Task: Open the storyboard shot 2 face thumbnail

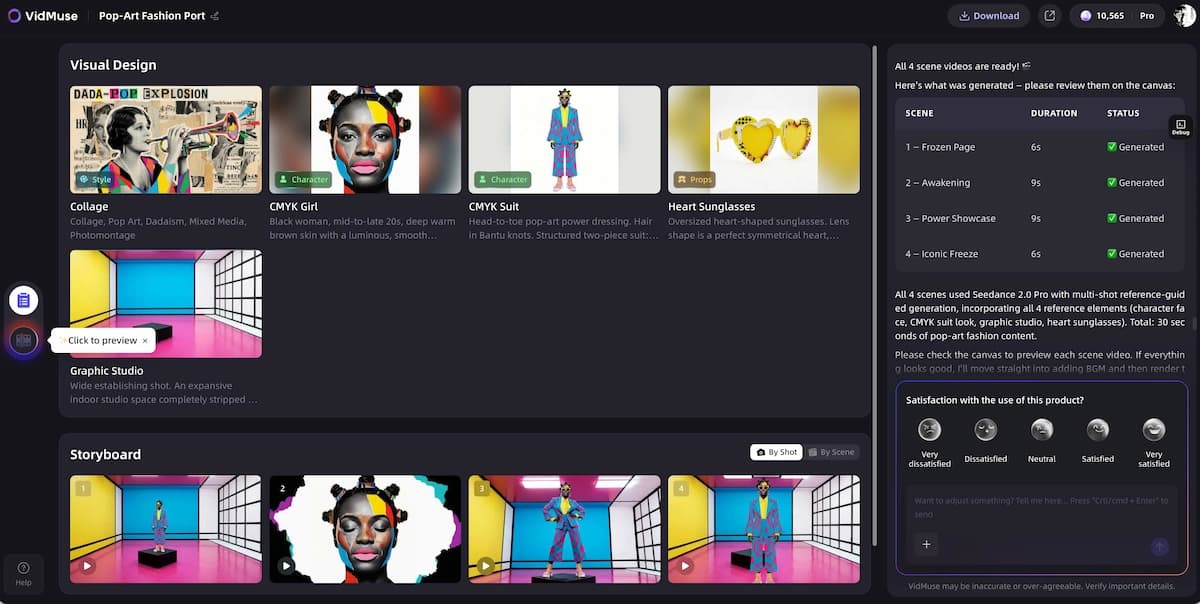Action: [365, 529]
